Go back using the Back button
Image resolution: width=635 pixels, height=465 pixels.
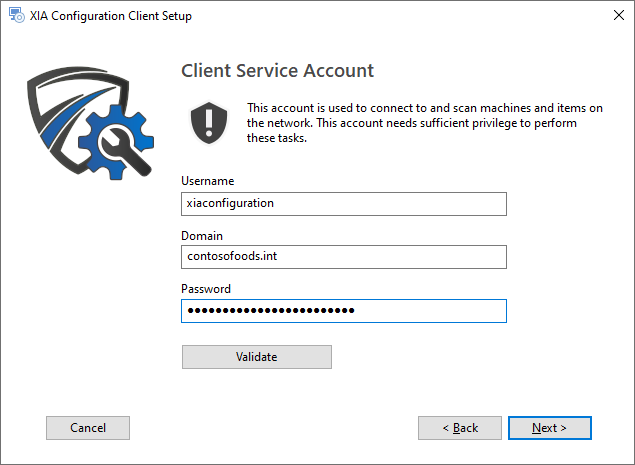pyautogui.click(x=460, y=428)
